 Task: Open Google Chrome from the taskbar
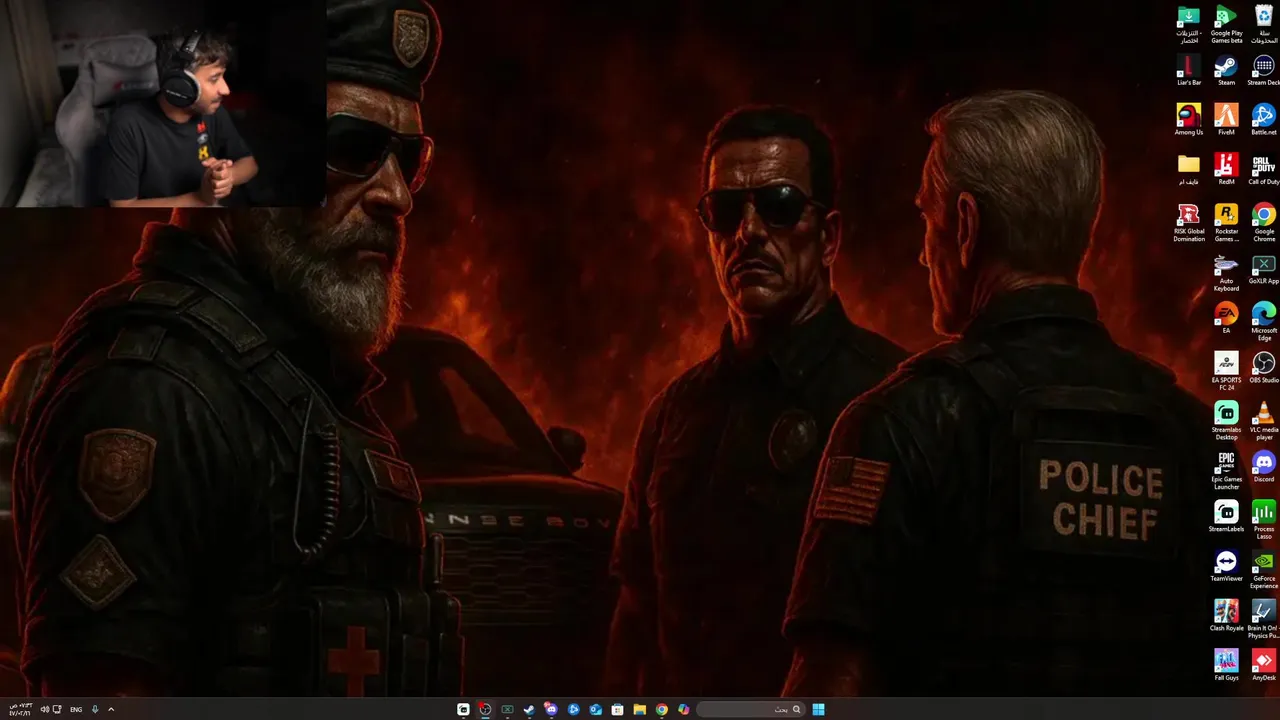[x=662, y=709]
